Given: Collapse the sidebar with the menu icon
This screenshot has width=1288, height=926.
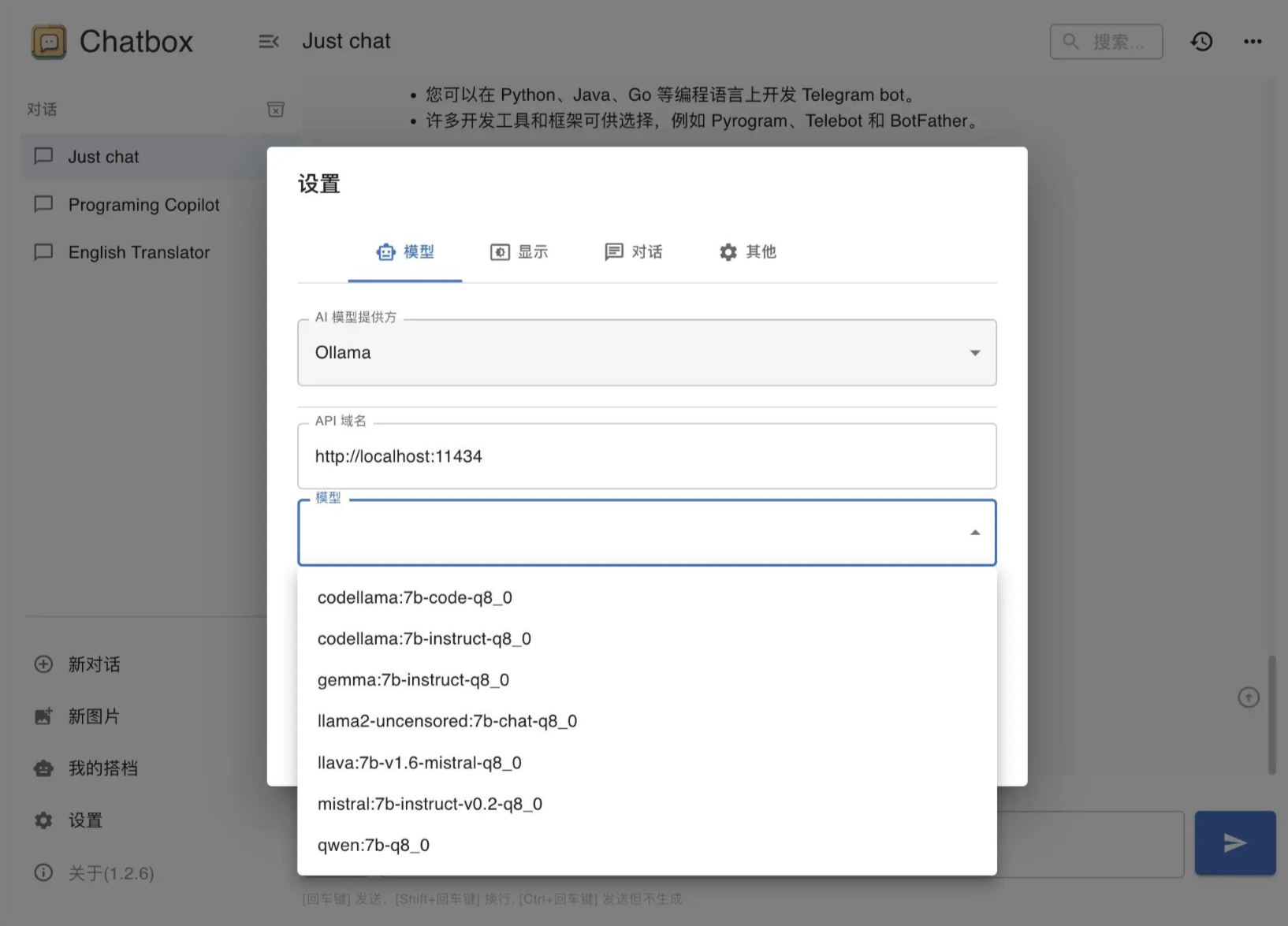Looking at the screenshot, I should coord(269,41).
